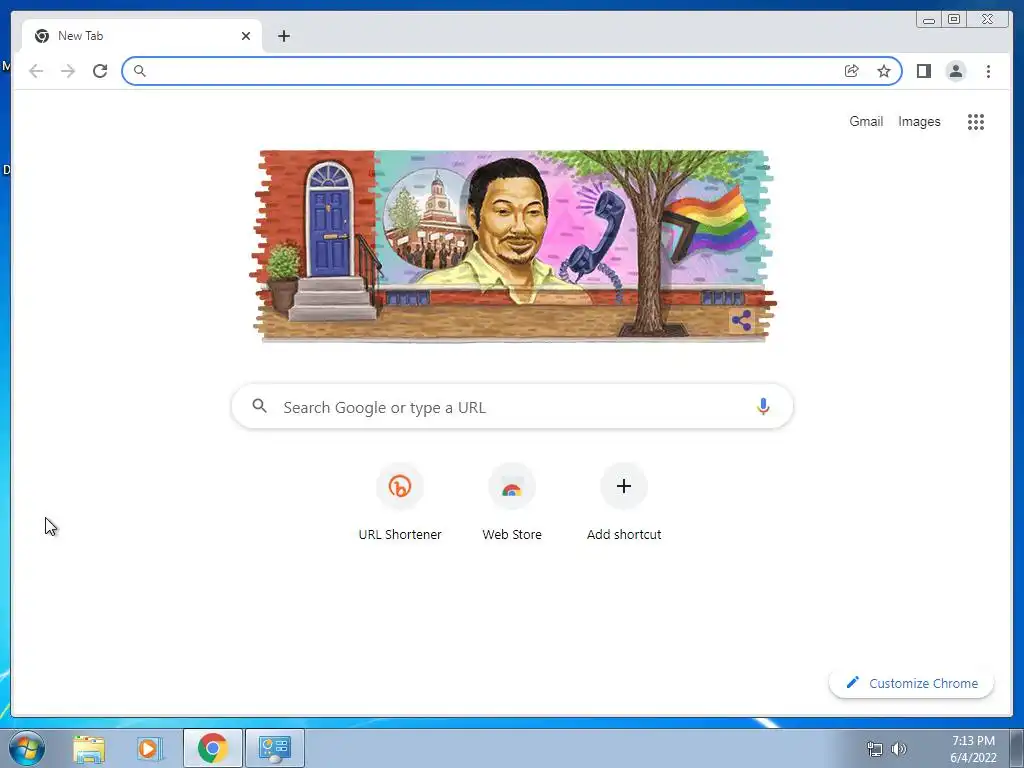Minimize the Chrome window
Image resolution: width=1024 pixels, height=768 pixels.
point(929,20)
